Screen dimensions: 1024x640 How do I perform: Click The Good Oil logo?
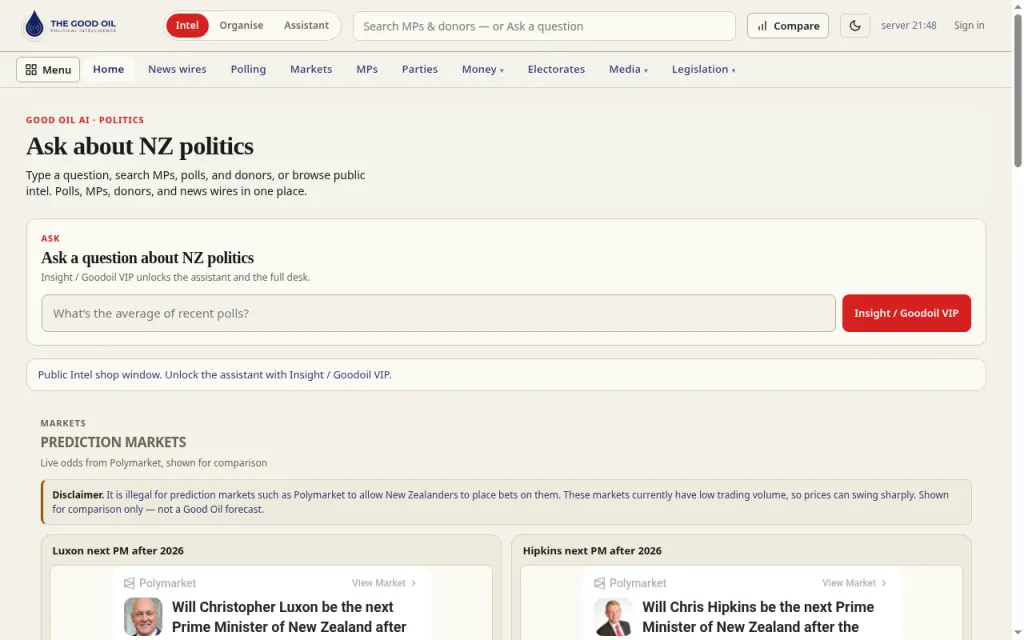coord(70,25)
